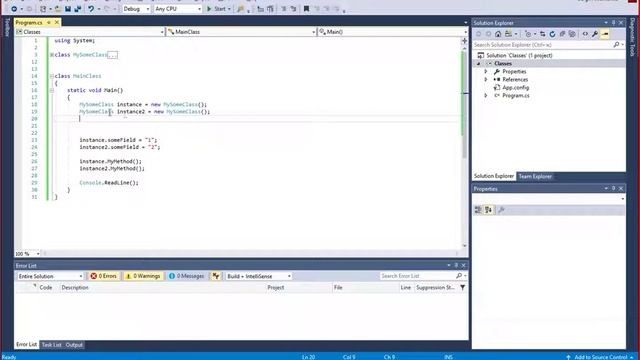Toggle the 0 Messages filter
The image size is (640, 360).
coord(186,276)
